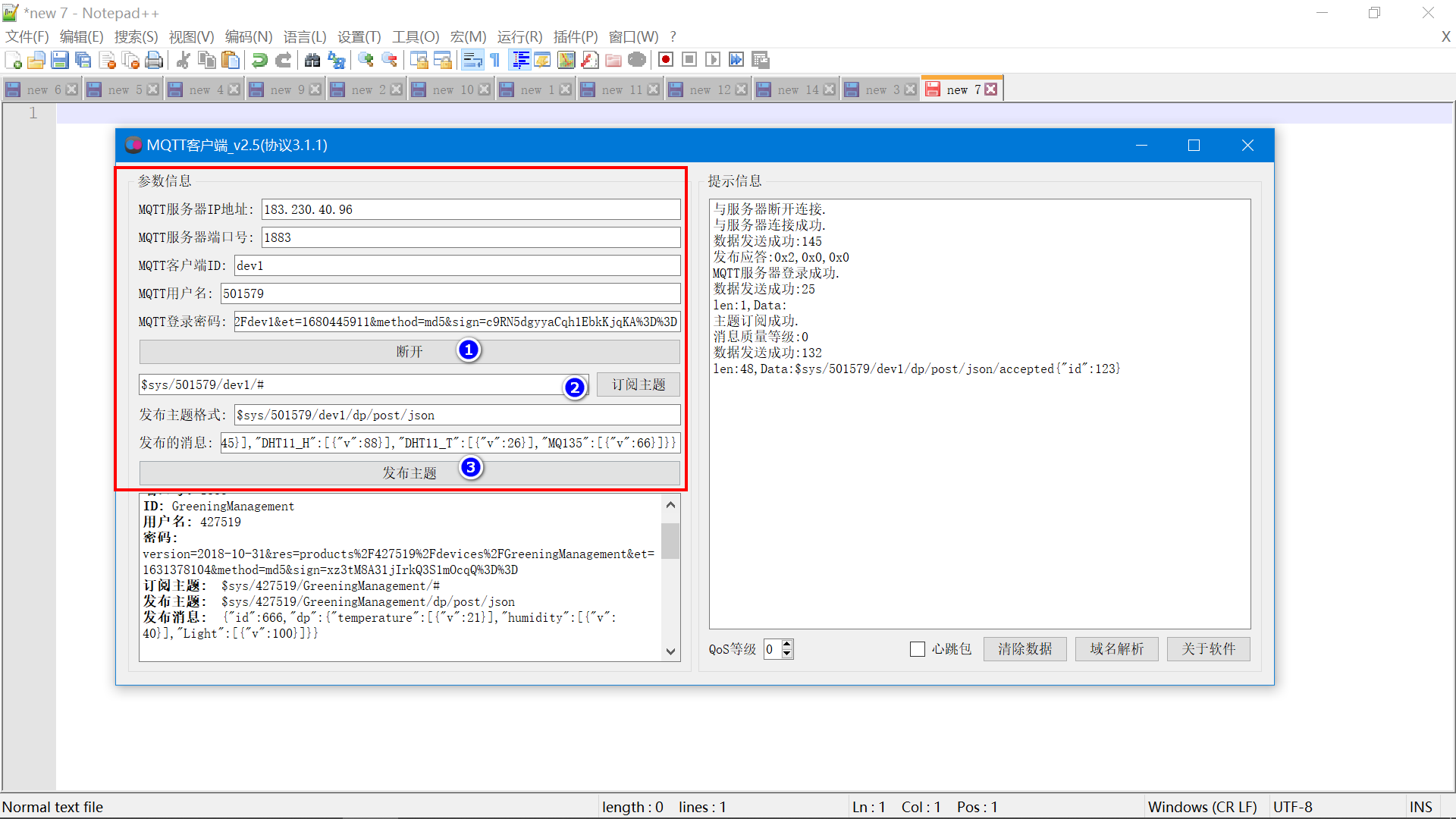Close the new 7 tab
The height and width of the screenshot is (819, 1456).
(x=991, y=89)
